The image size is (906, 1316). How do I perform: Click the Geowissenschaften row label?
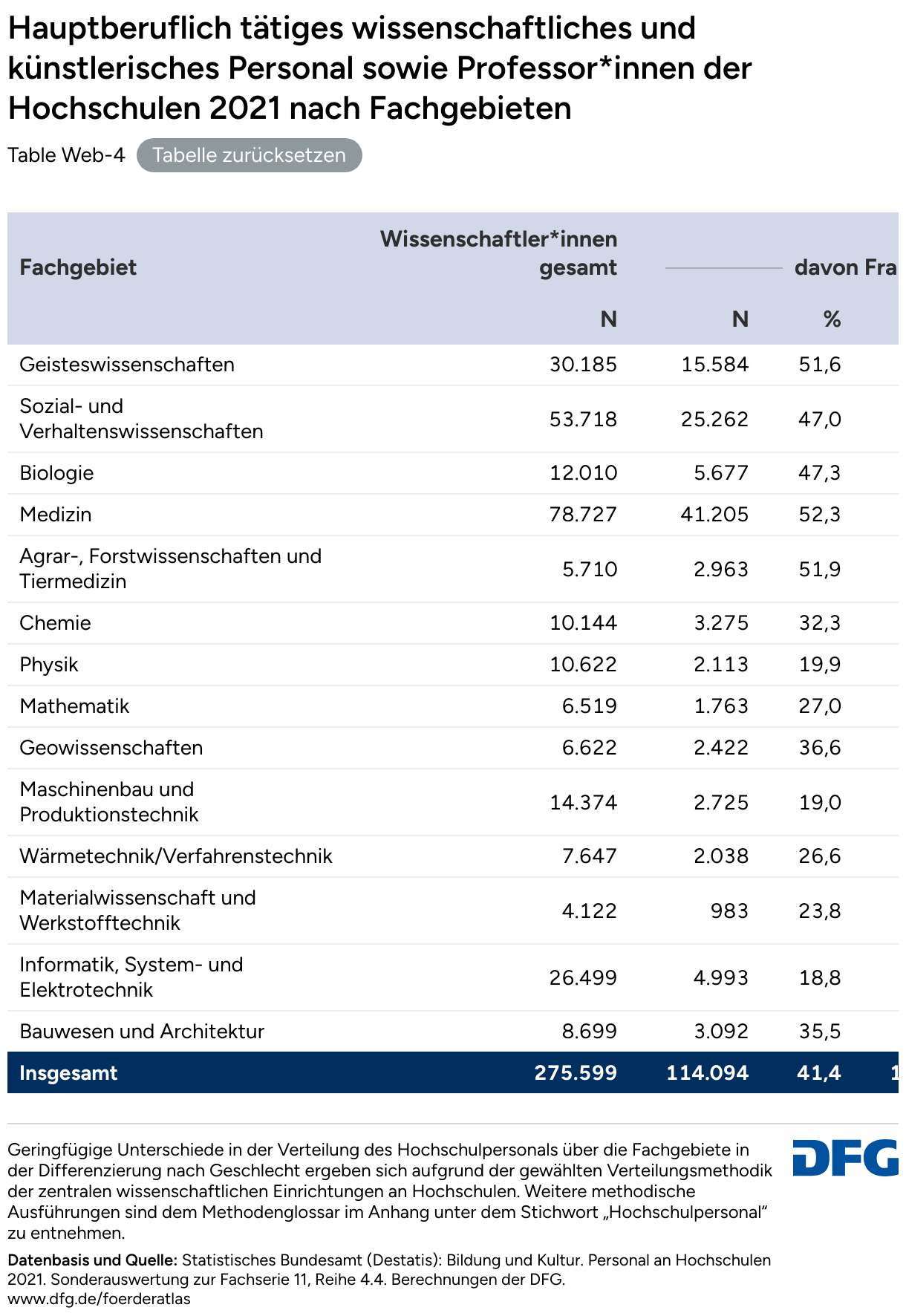coord(111,748)
